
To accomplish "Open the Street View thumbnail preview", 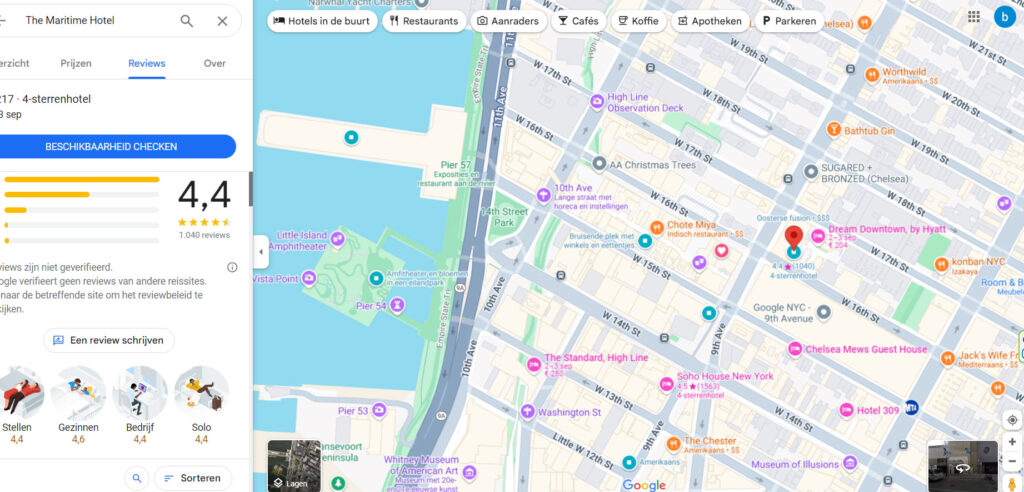I will (x=963, y=466).
